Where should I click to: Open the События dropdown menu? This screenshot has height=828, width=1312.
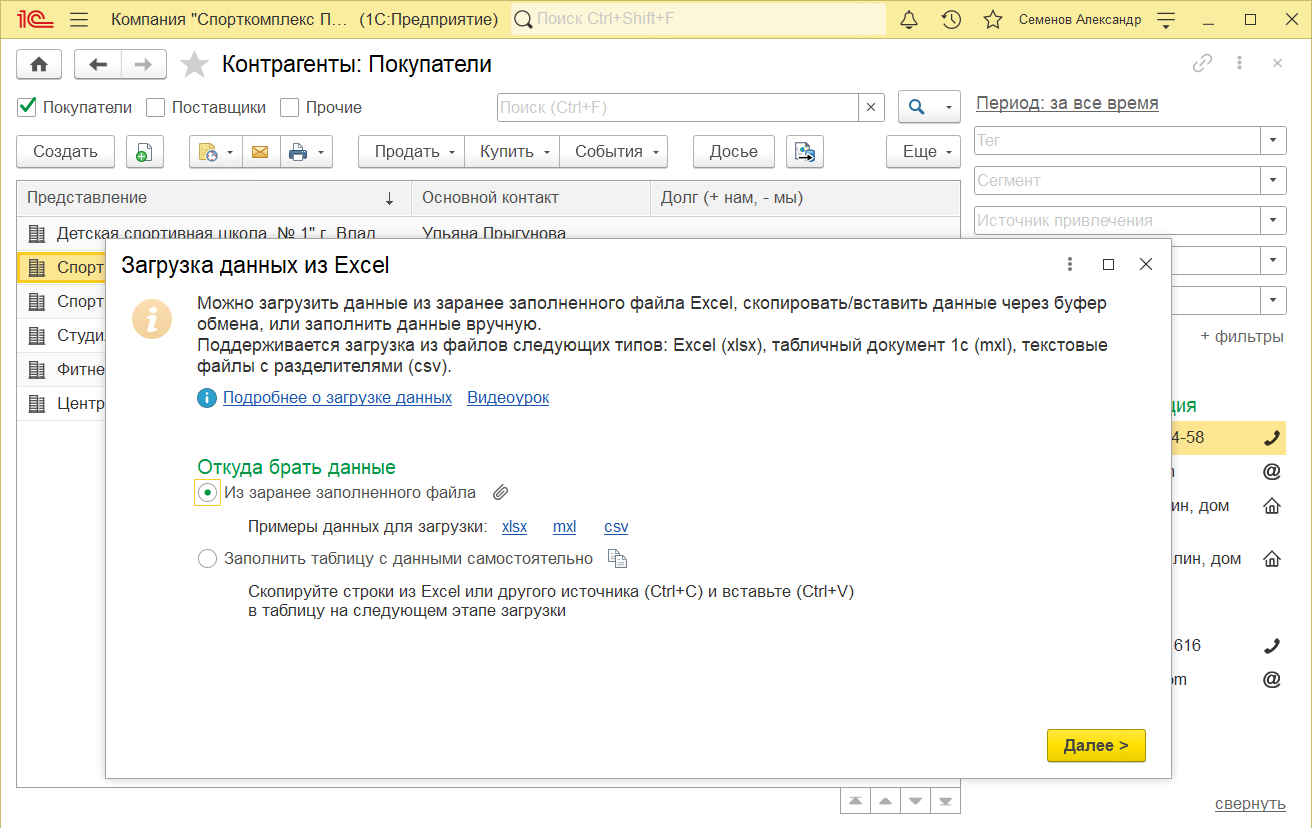tap(614, 152)
